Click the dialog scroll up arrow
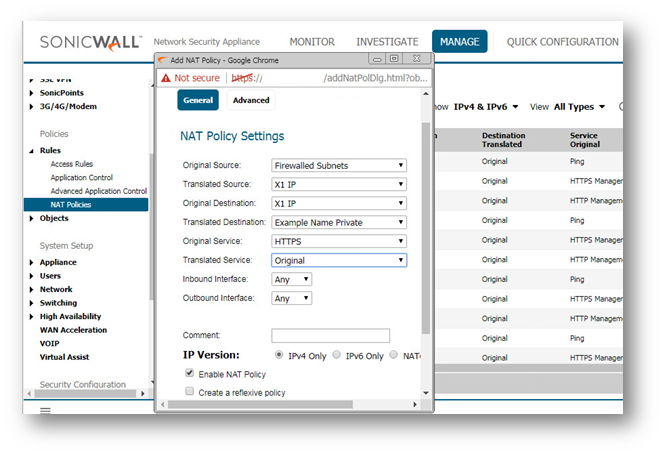Viewport: 665px width, 456px height. tap(426, 94)
